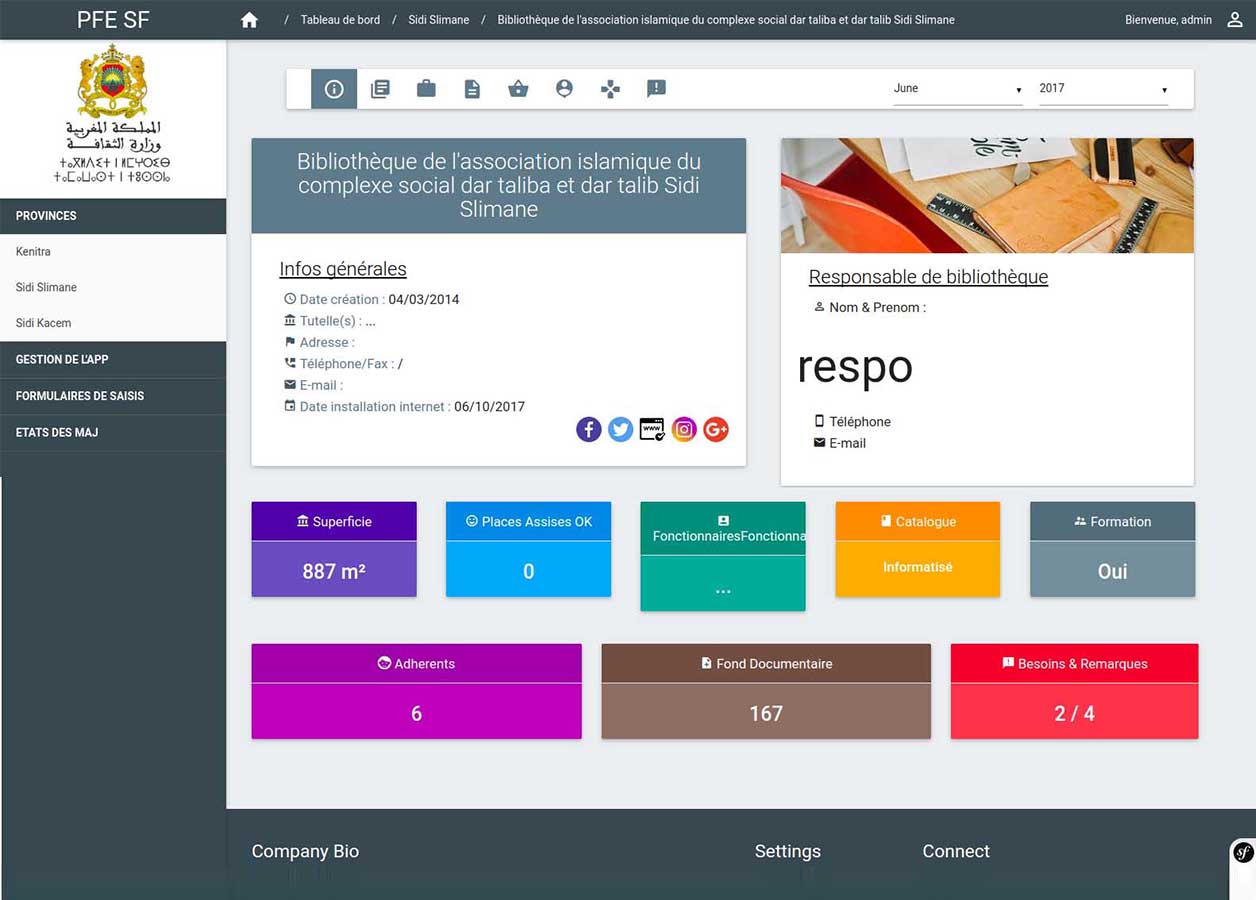This screenshot has height=900, width=1256.
Task: Click the home icon in breadcrumb
Action: 249,20
